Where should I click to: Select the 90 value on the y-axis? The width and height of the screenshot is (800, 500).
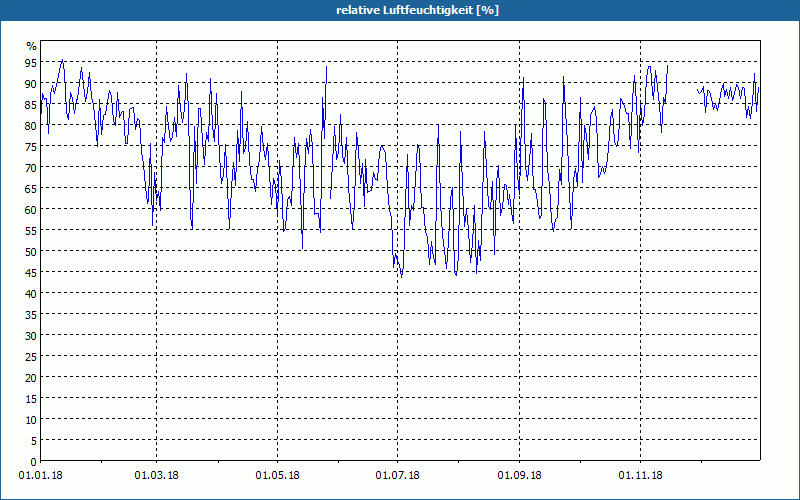(32, 83)
